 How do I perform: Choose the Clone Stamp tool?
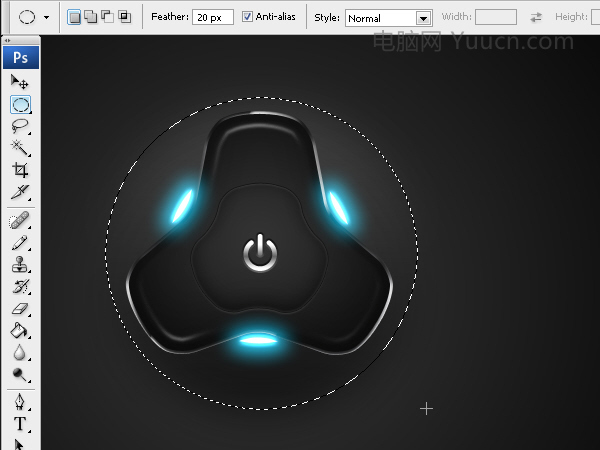[20, 264]
